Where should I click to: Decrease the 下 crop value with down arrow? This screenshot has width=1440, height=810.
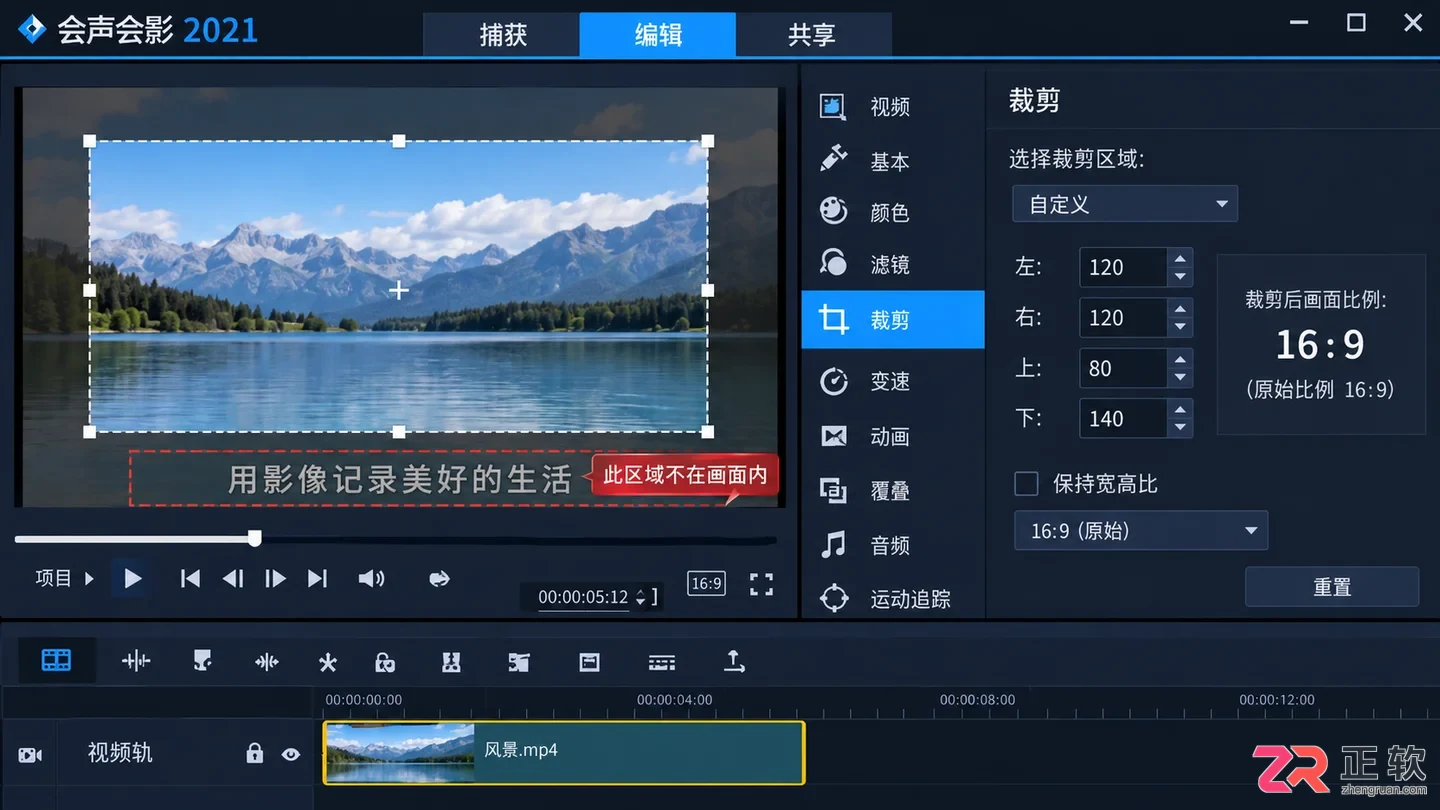pyautogui.click(x=1181, y=428)
